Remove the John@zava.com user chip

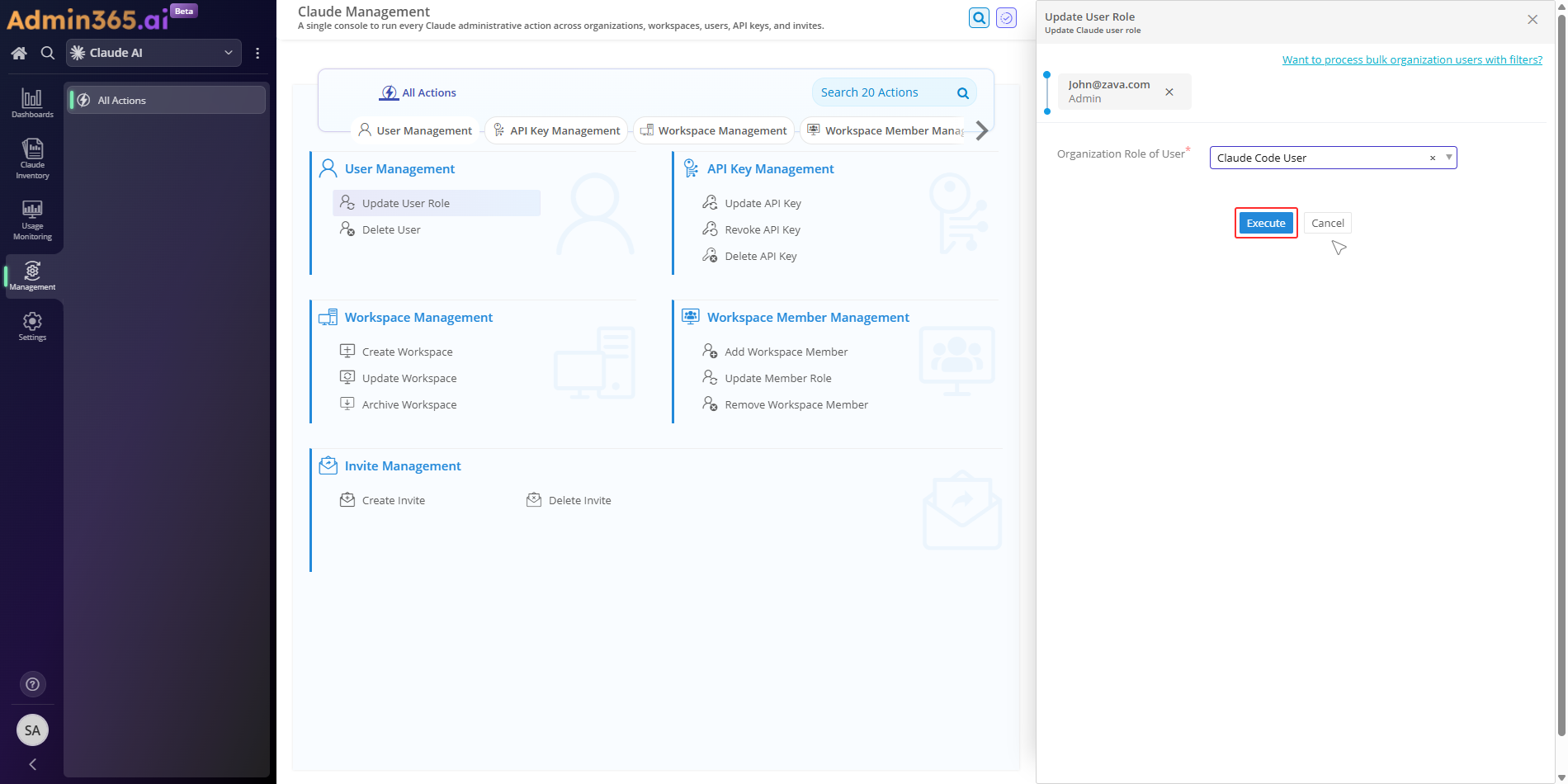click(x=1169, y=92)
